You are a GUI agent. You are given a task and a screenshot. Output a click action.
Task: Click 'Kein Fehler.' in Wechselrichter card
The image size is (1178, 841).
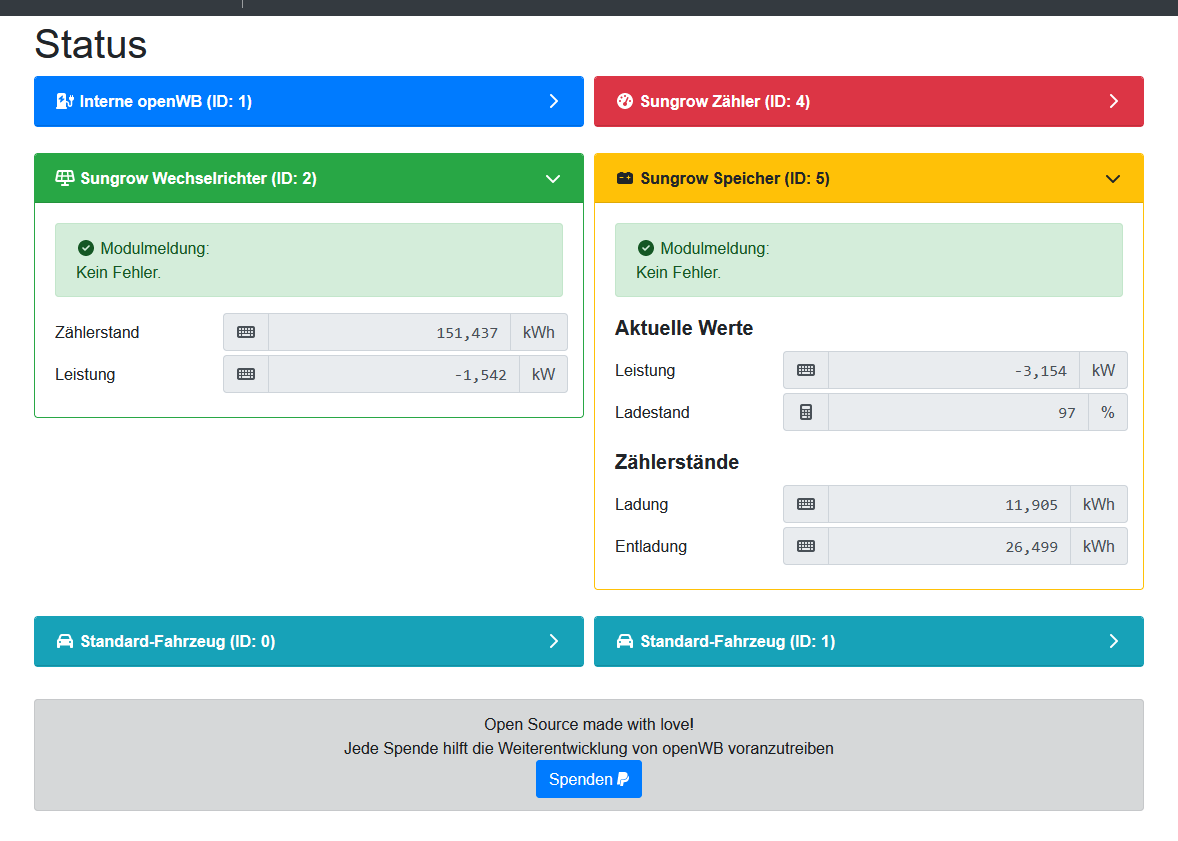click(118, 272)
